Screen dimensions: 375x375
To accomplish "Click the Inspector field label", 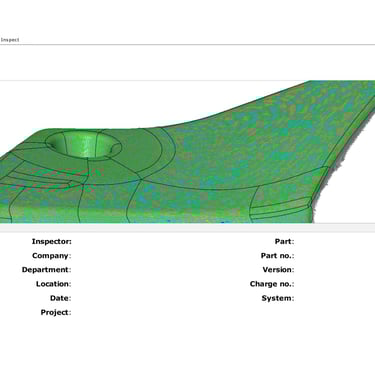I will (x=51, y=241).
